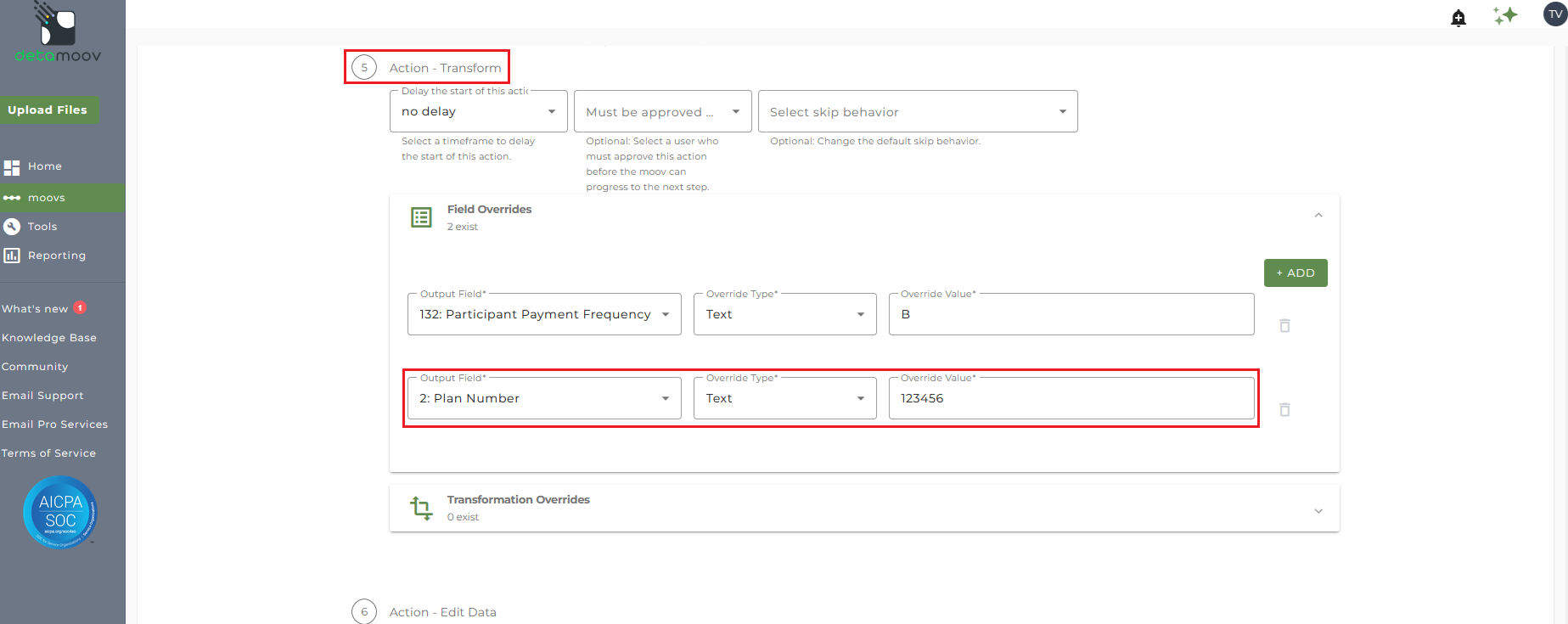
Task: Open Email Pro Services link
Action: [55, 424]
